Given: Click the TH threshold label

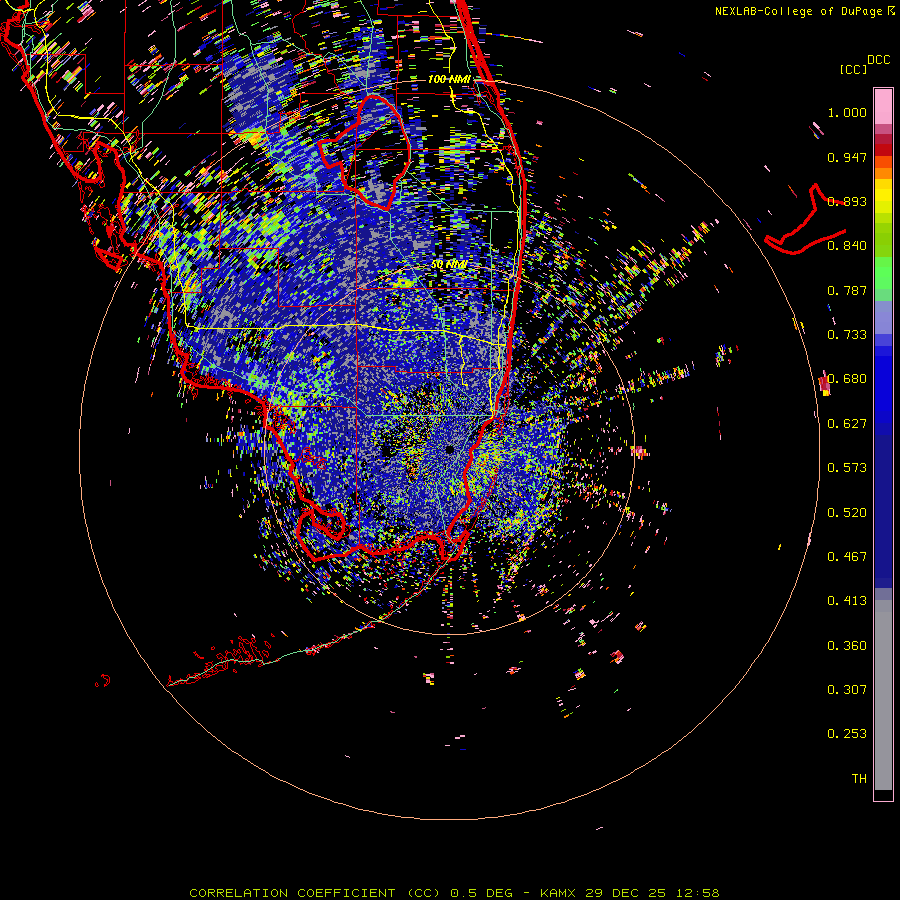Looking at the screenshot, I should (859, 779).
